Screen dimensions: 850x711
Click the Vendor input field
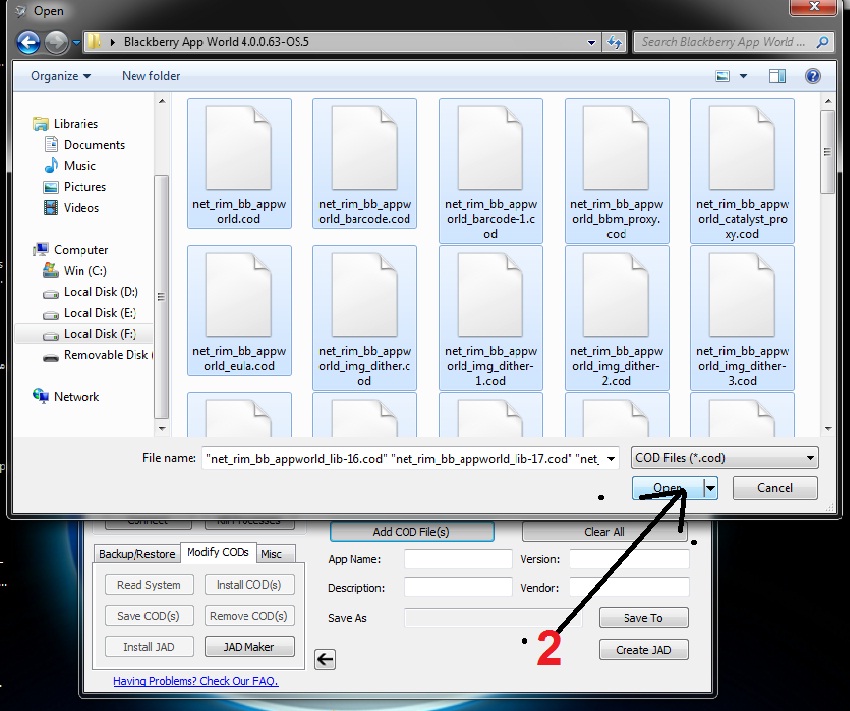(629, 587)
